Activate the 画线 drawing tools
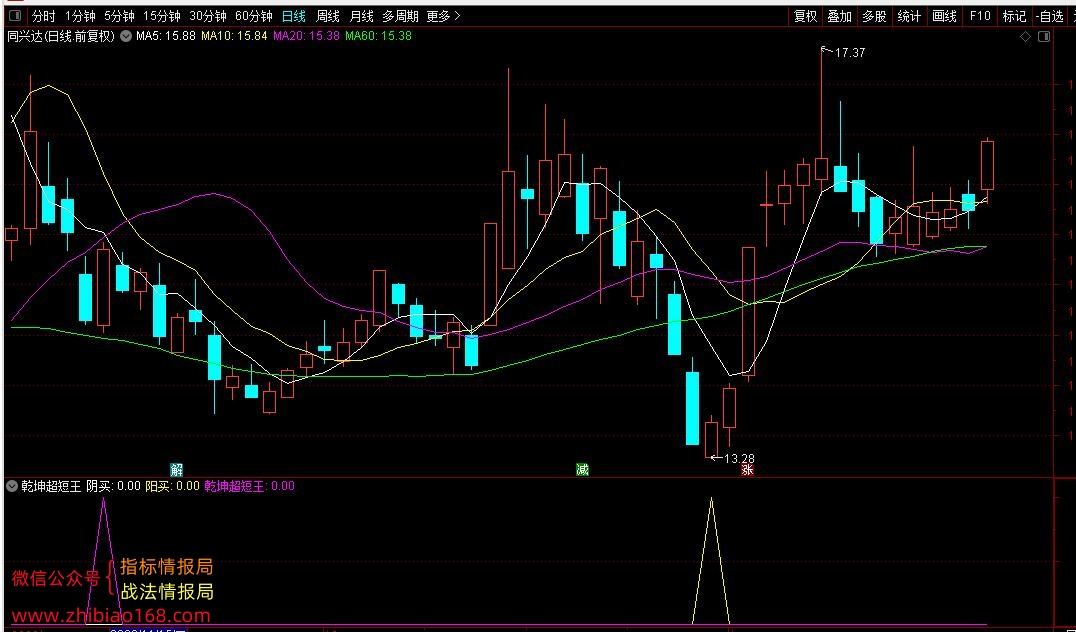This screenshot has height=632, width=1076. click(944, 16)
